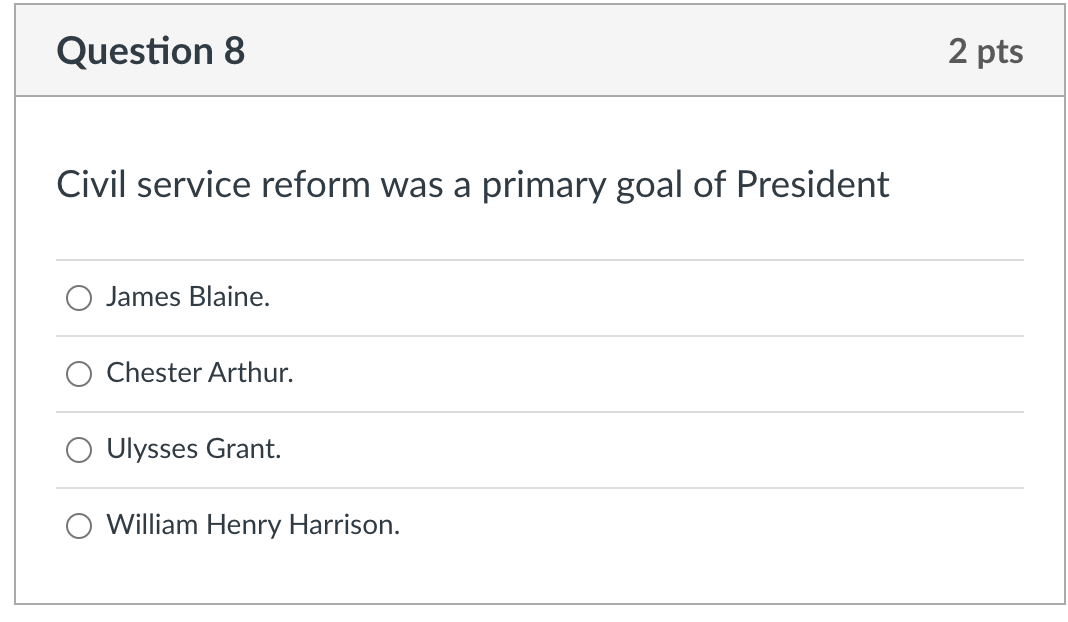Screen dimensions: 1068x622
Task: Mark the William Henry Harrison radio button
Action: (x=79, y=525)
